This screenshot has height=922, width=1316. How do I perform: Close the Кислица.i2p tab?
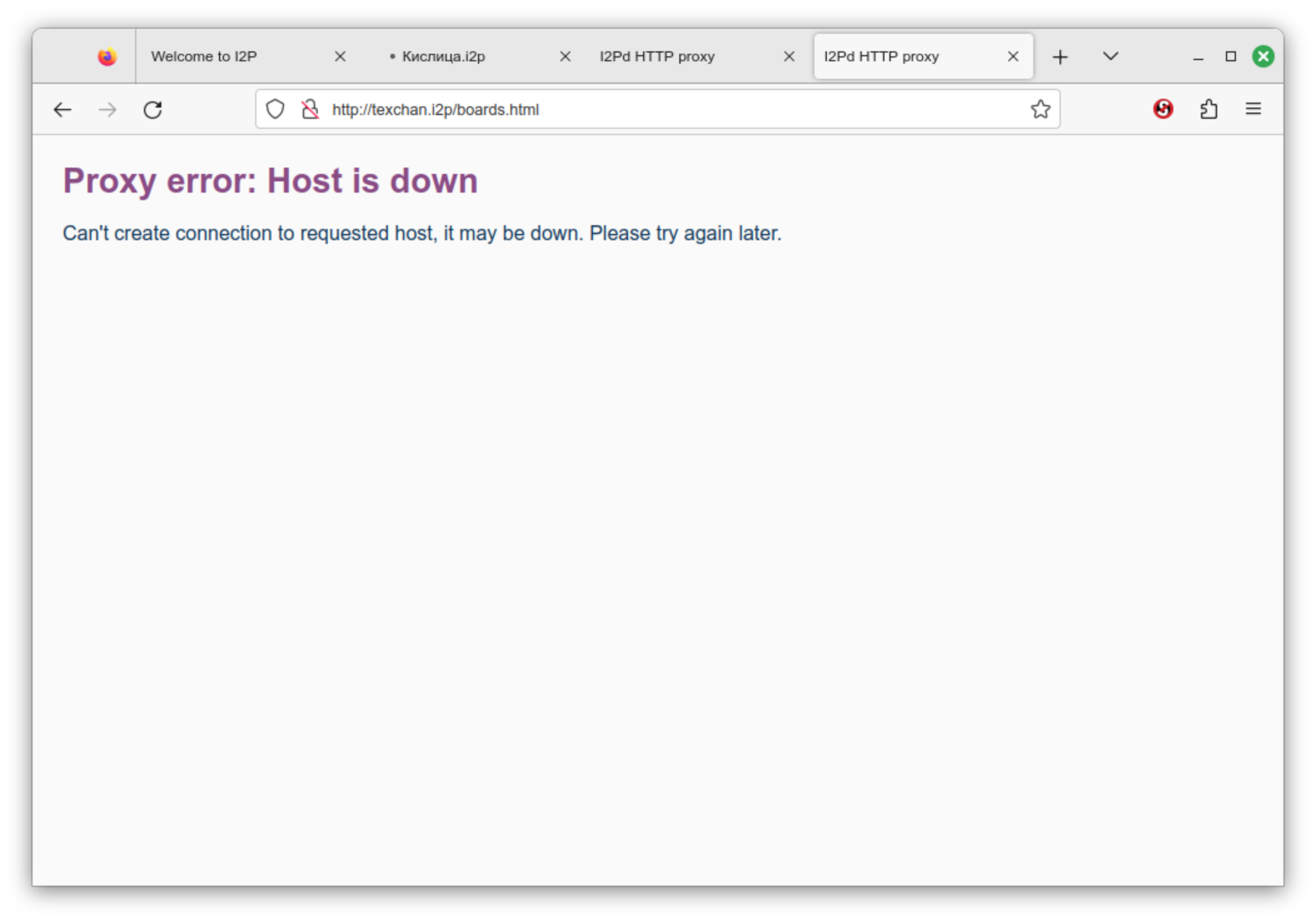point(565,57)
